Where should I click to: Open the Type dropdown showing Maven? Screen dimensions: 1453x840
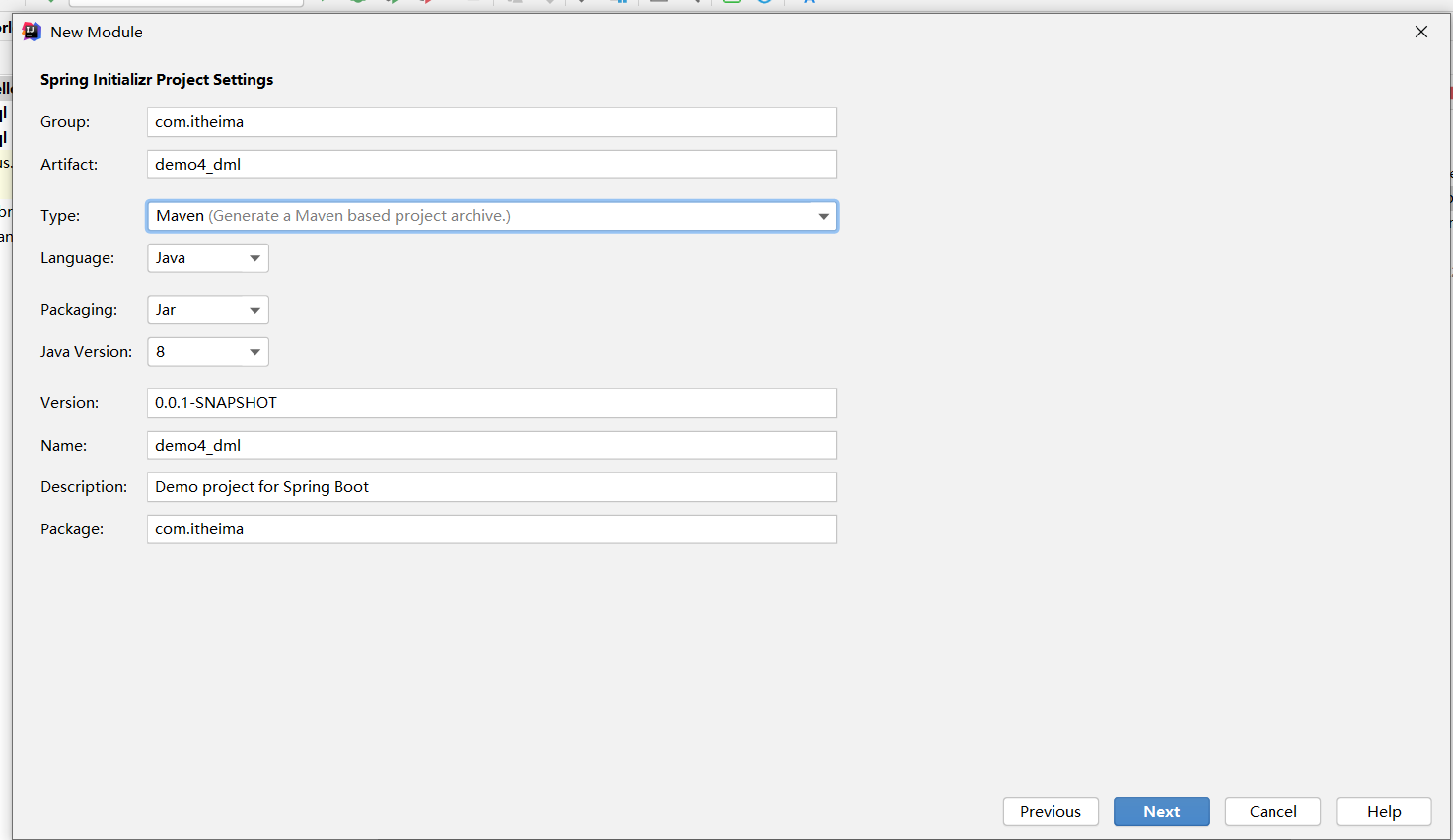click(x=491, y=216)
